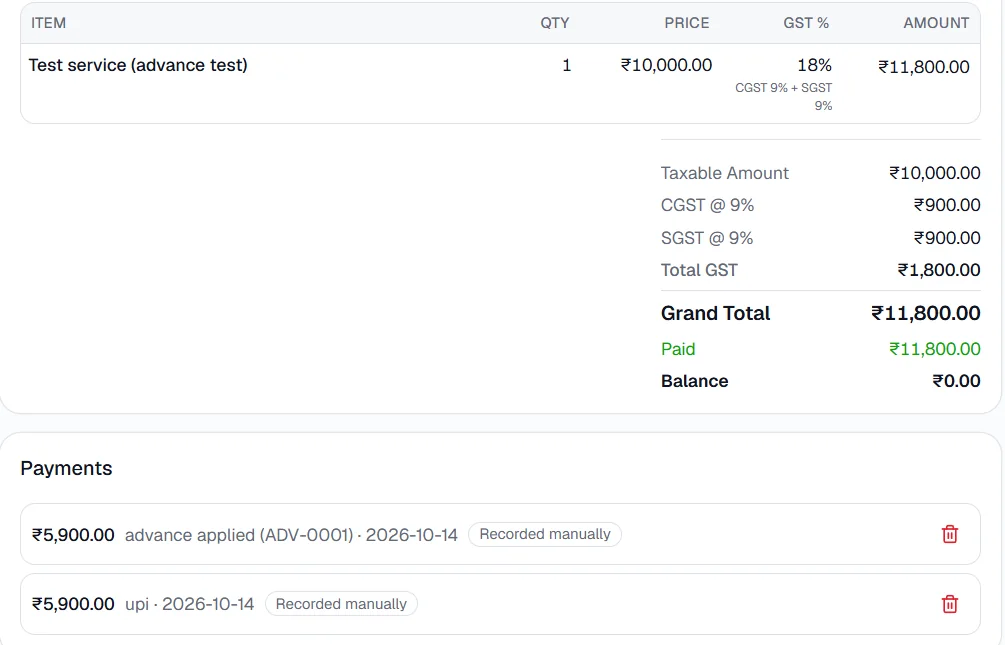This screenshot has width=1005, height=645.
Task: Select the ₹5,900.00 amount of upi payment
Action: coord(73,604)
